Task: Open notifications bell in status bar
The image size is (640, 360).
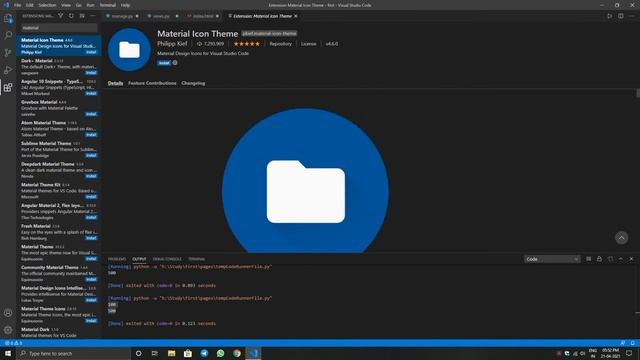Action: click(x=633, y=343)
